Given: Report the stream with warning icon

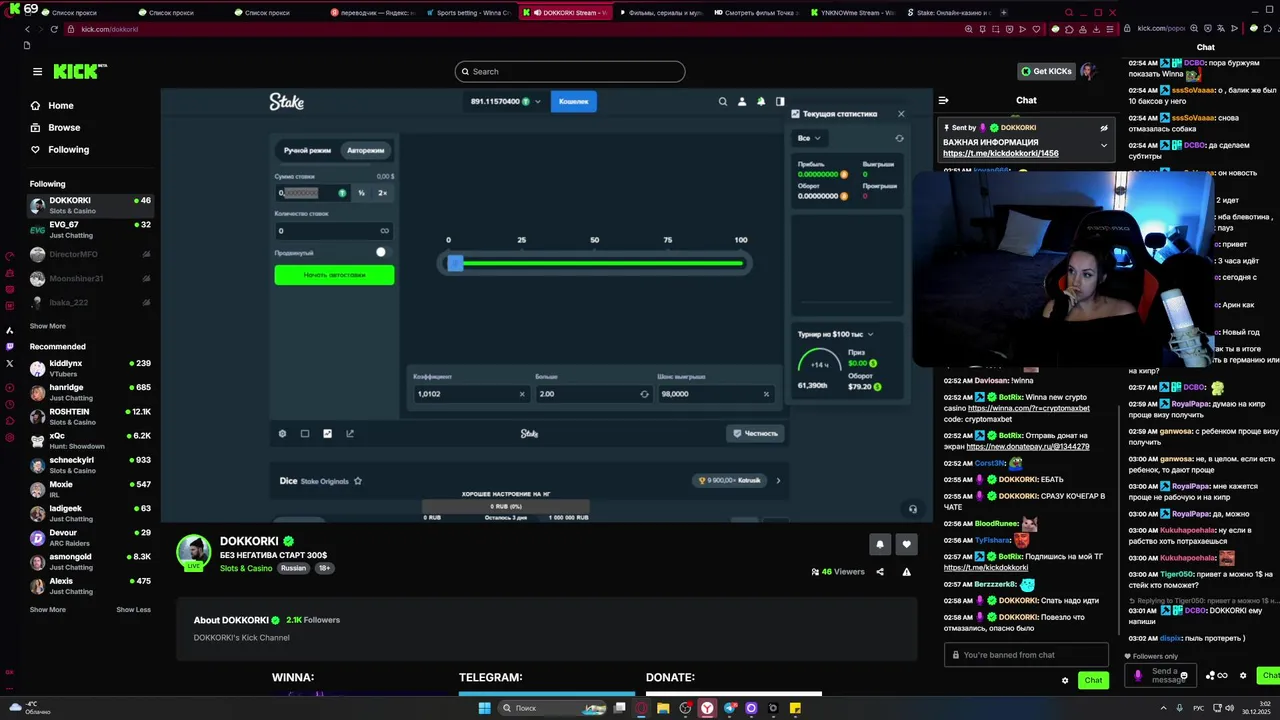Looking at the screenshot, I should [906, 572].
